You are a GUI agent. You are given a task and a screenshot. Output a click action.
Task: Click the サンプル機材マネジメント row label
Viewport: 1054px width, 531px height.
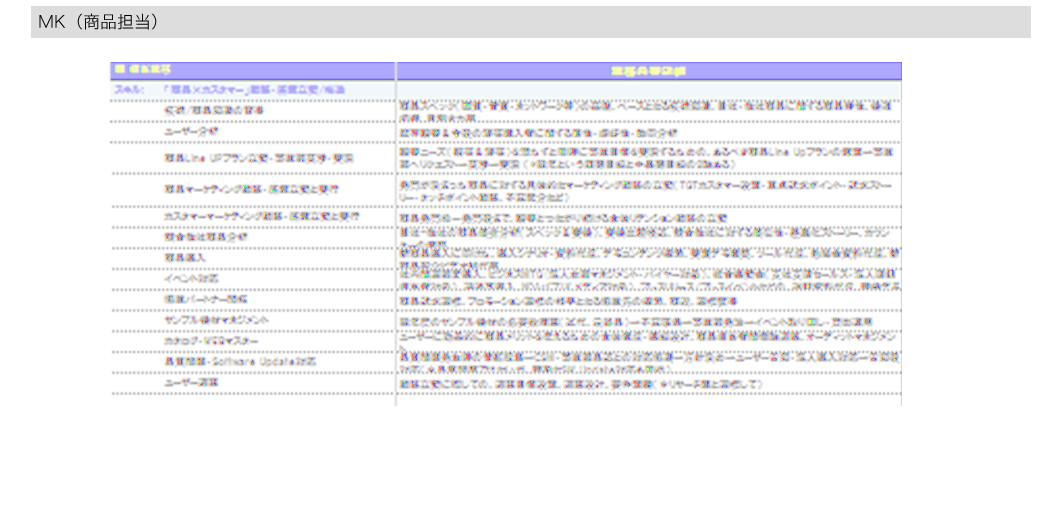[x=216, y=320]
